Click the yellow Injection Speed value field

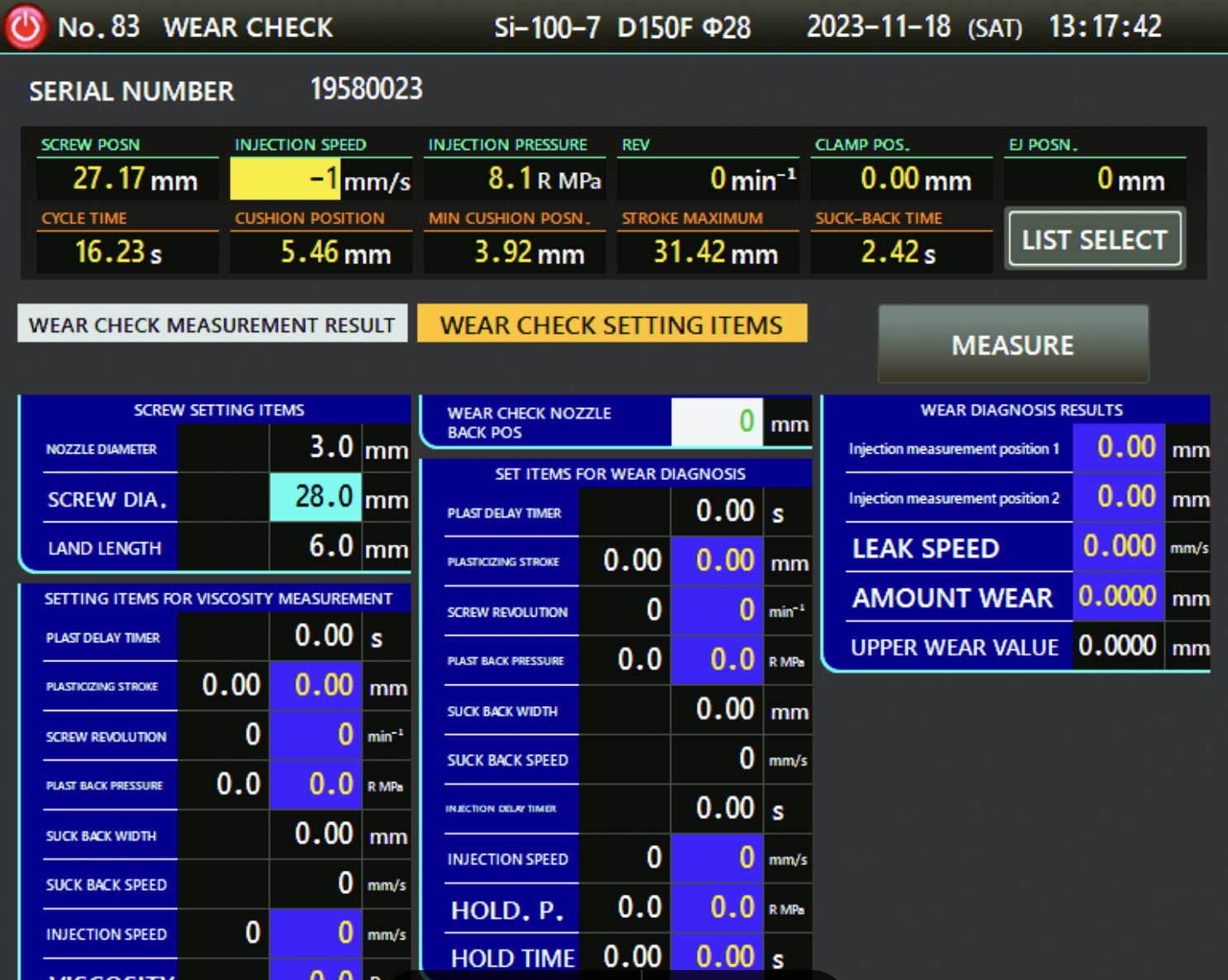pyautogui.click(x=285, y=179)
